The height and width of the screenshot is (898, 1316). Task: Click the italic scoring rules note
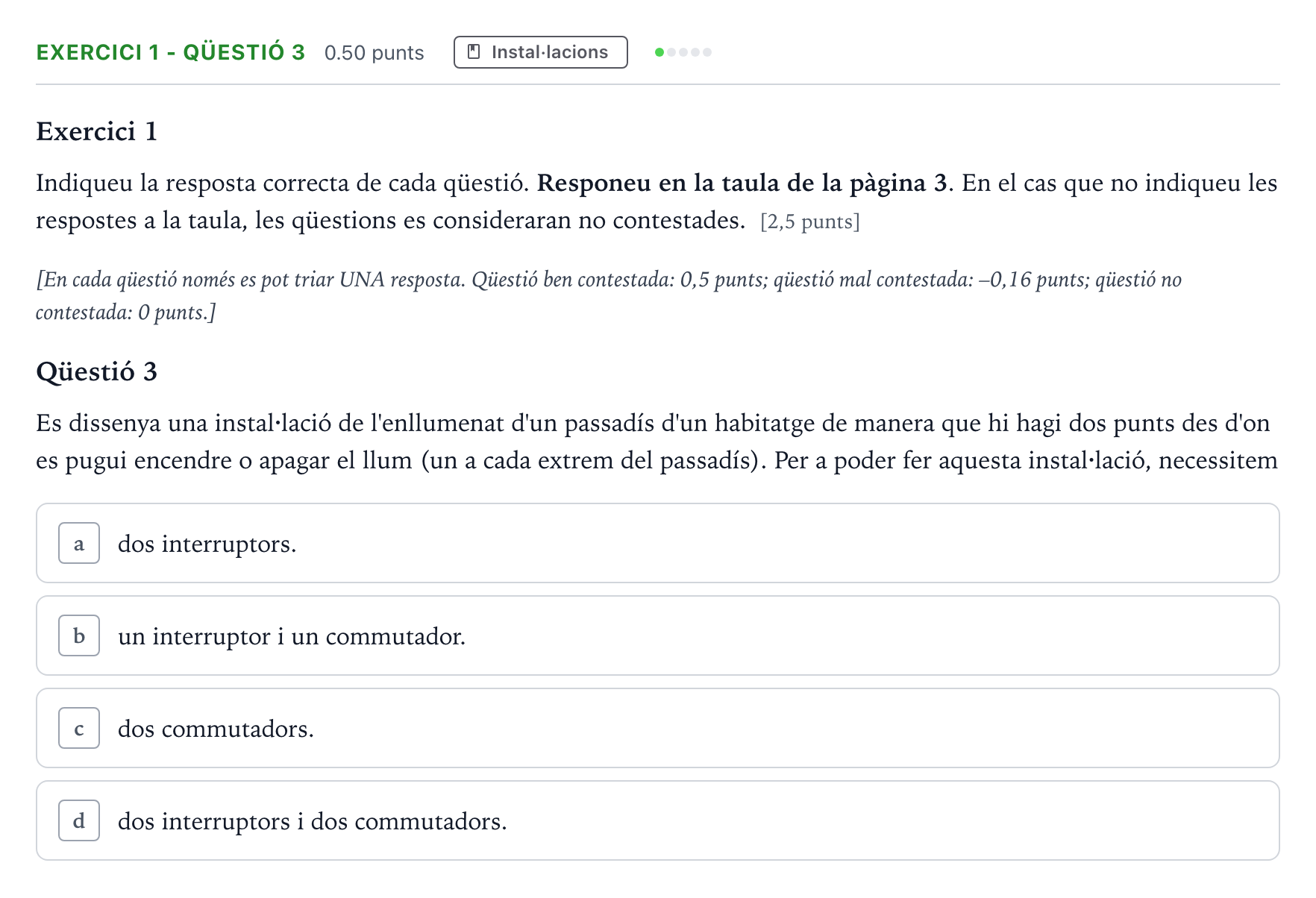(x=609, y=296)
